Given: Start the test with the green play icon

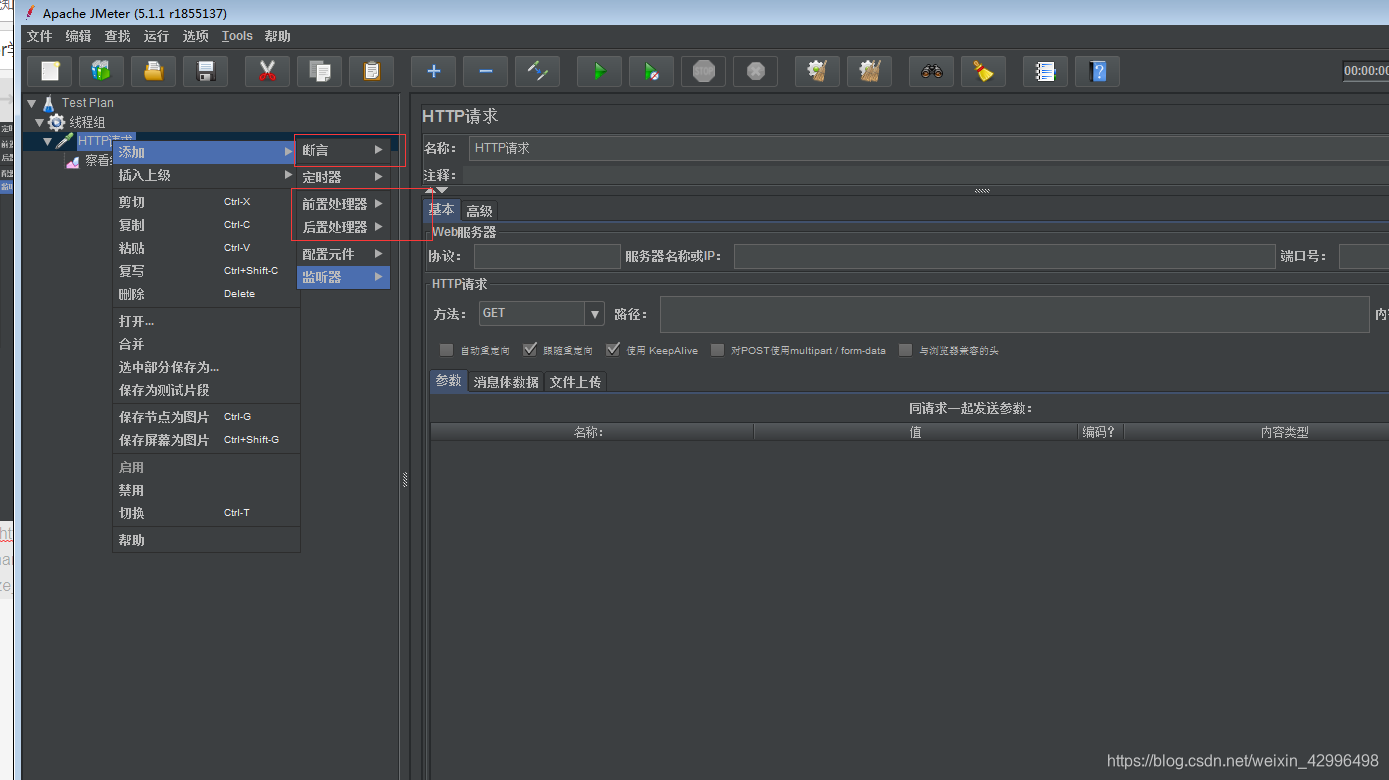Looking at the screenshot, I should click(600, 71).
